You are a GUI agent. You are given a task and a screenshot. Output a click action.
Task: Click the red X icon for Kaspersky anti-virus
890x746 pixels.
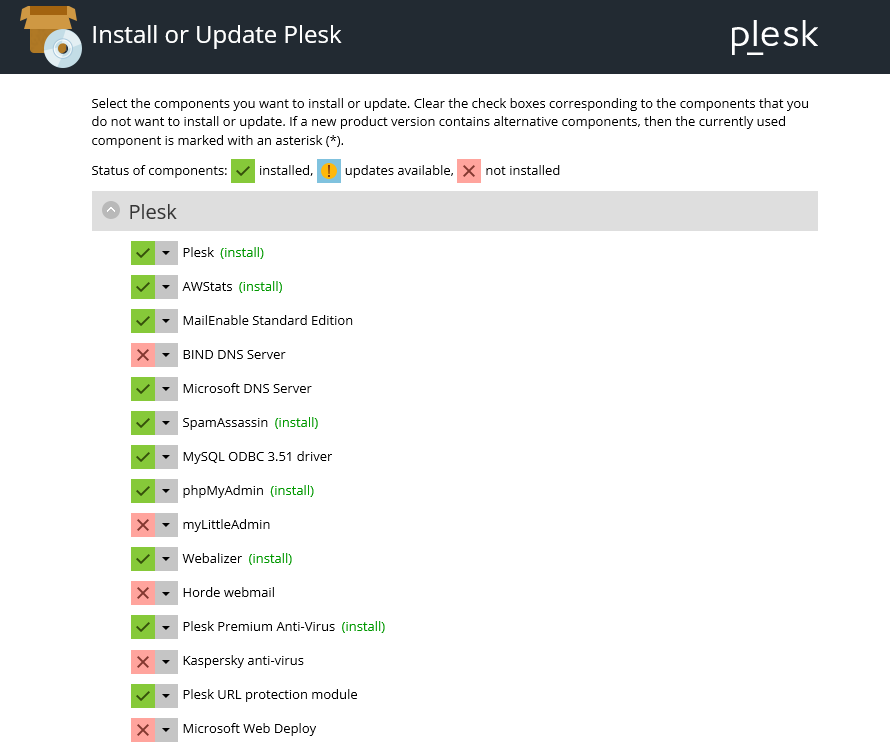tap(143, 661)
